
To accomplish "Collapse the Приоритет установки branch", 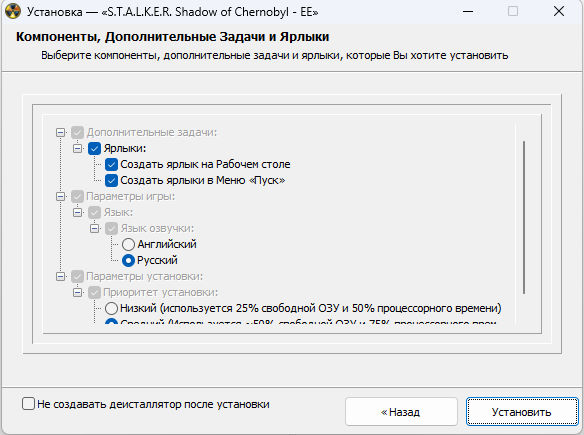I will click(x=77, y=292).
